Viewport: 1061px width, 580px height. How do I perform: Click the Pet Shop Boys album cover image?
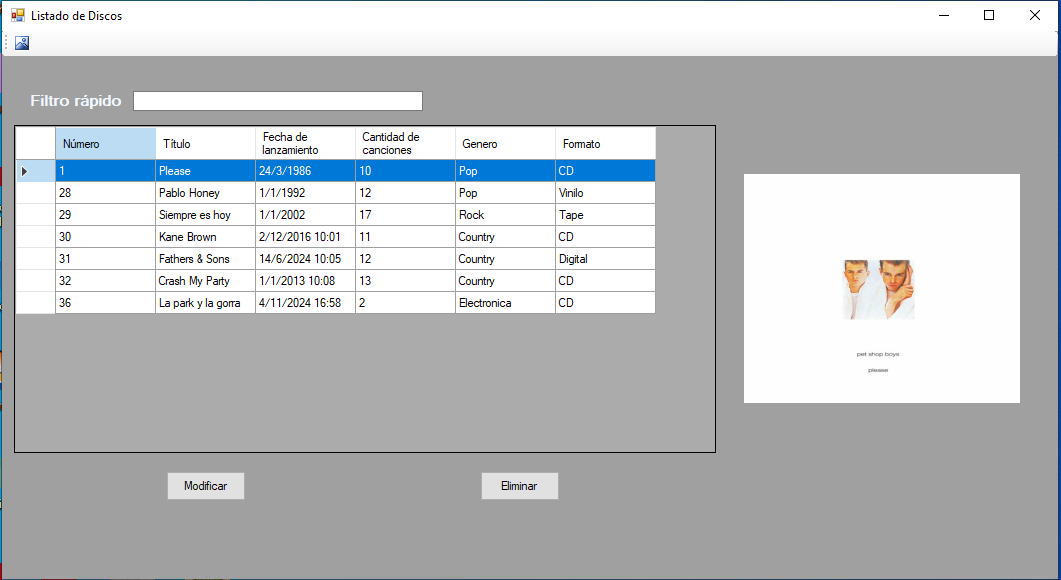(x=881, y=289)
